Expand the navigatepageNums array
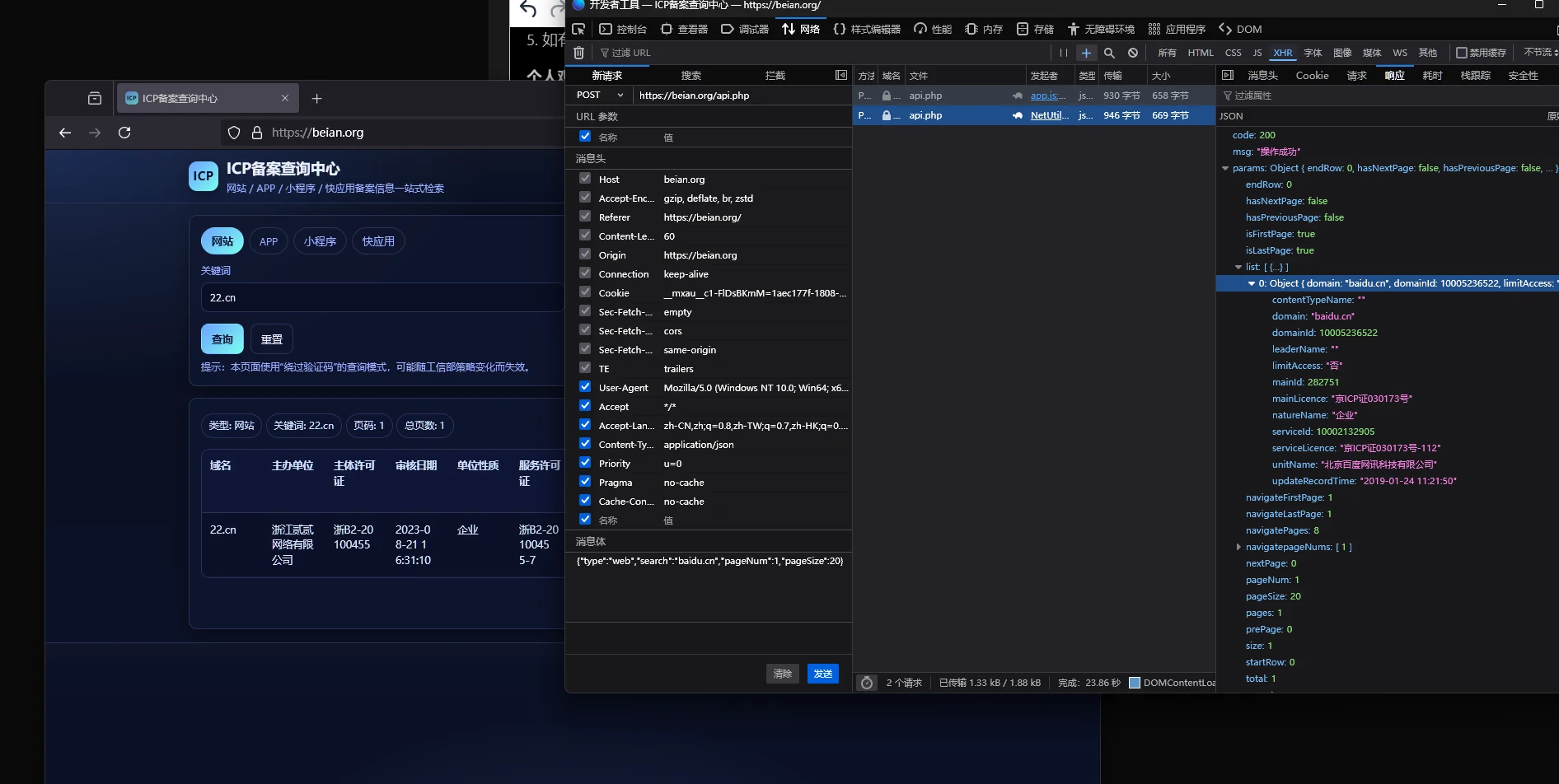Image resolution: width=1559 pixels, height=784 pixels. pos(1238,547)
